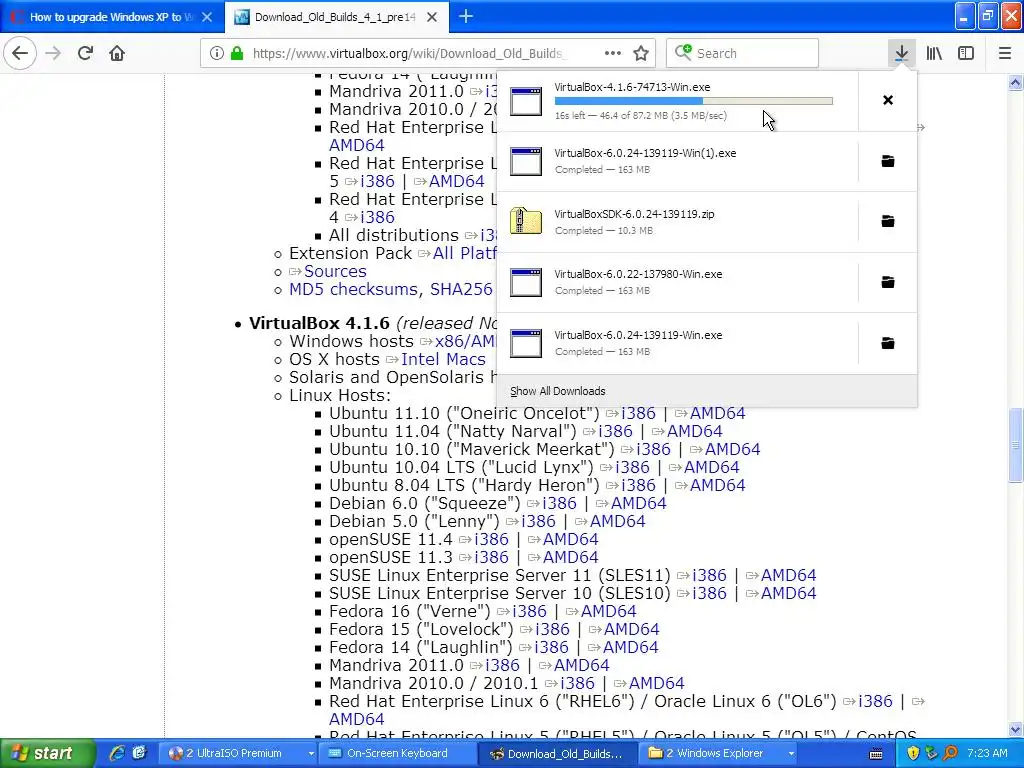Click the VirtualBox-4.1.6 exe file icon

coord(526,101)
